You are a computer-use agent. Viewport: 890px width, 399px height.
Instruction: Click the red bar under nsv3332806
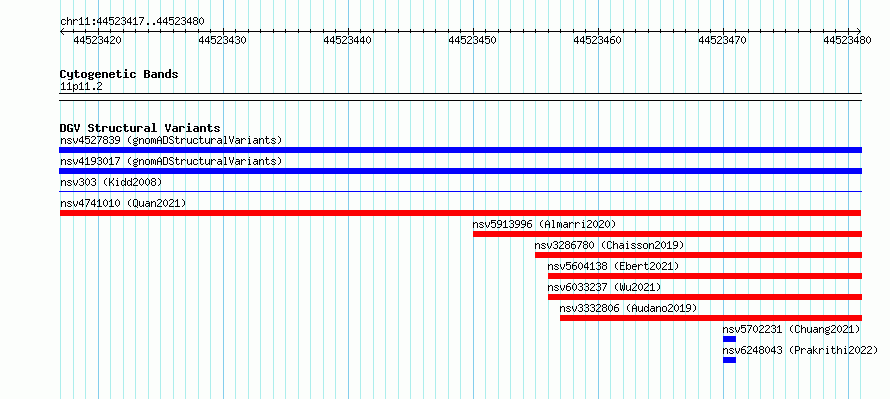tap(711, 318)
